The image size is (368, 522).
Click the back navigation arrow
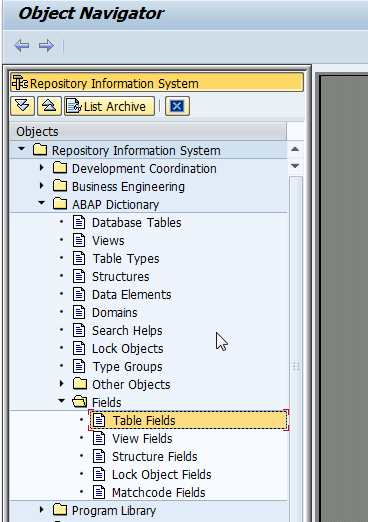pos(22,45)
